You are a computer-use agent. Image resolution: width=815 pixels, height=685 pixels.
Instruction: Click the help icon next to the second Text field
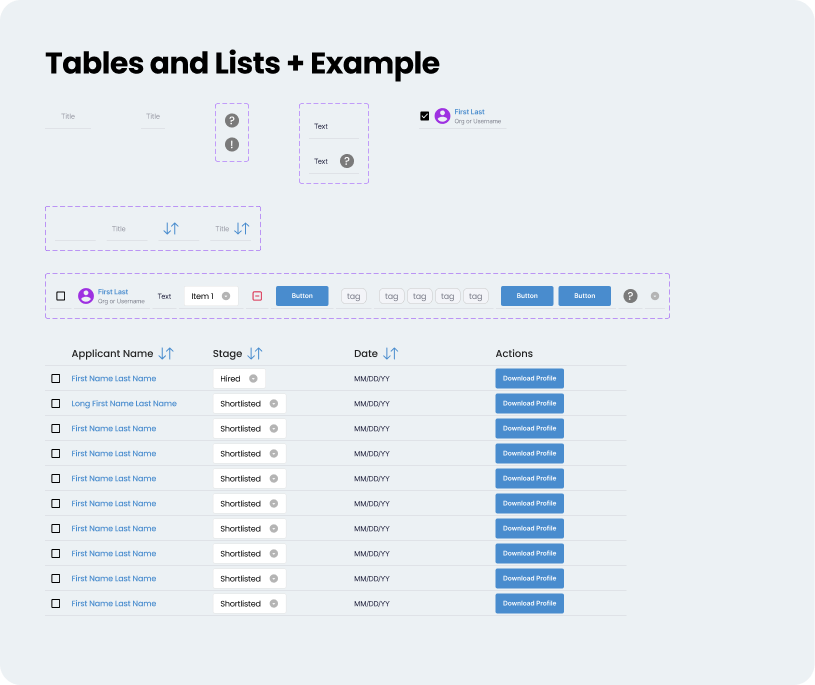click(x=346, y=160)
